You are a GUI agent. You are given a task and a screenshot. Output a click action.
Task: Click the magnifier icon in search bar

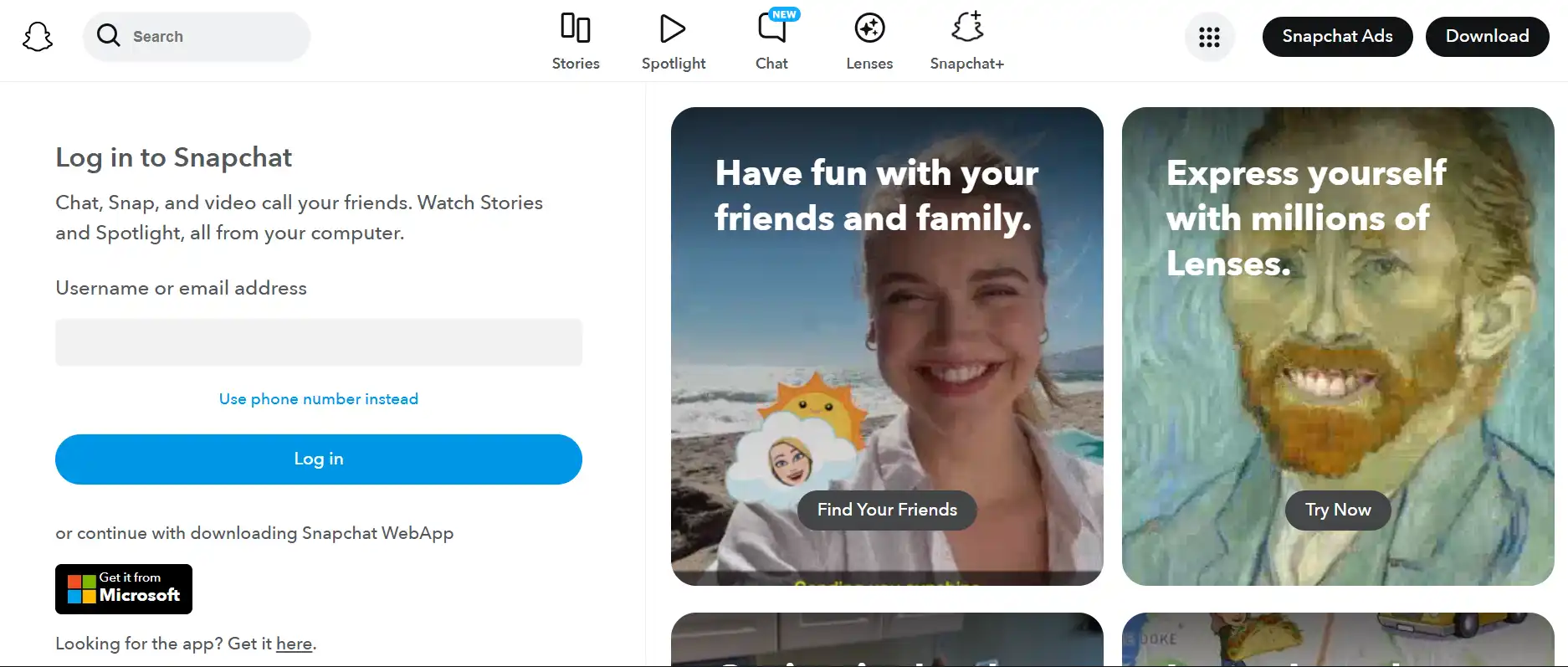click(x=109, y=36)
